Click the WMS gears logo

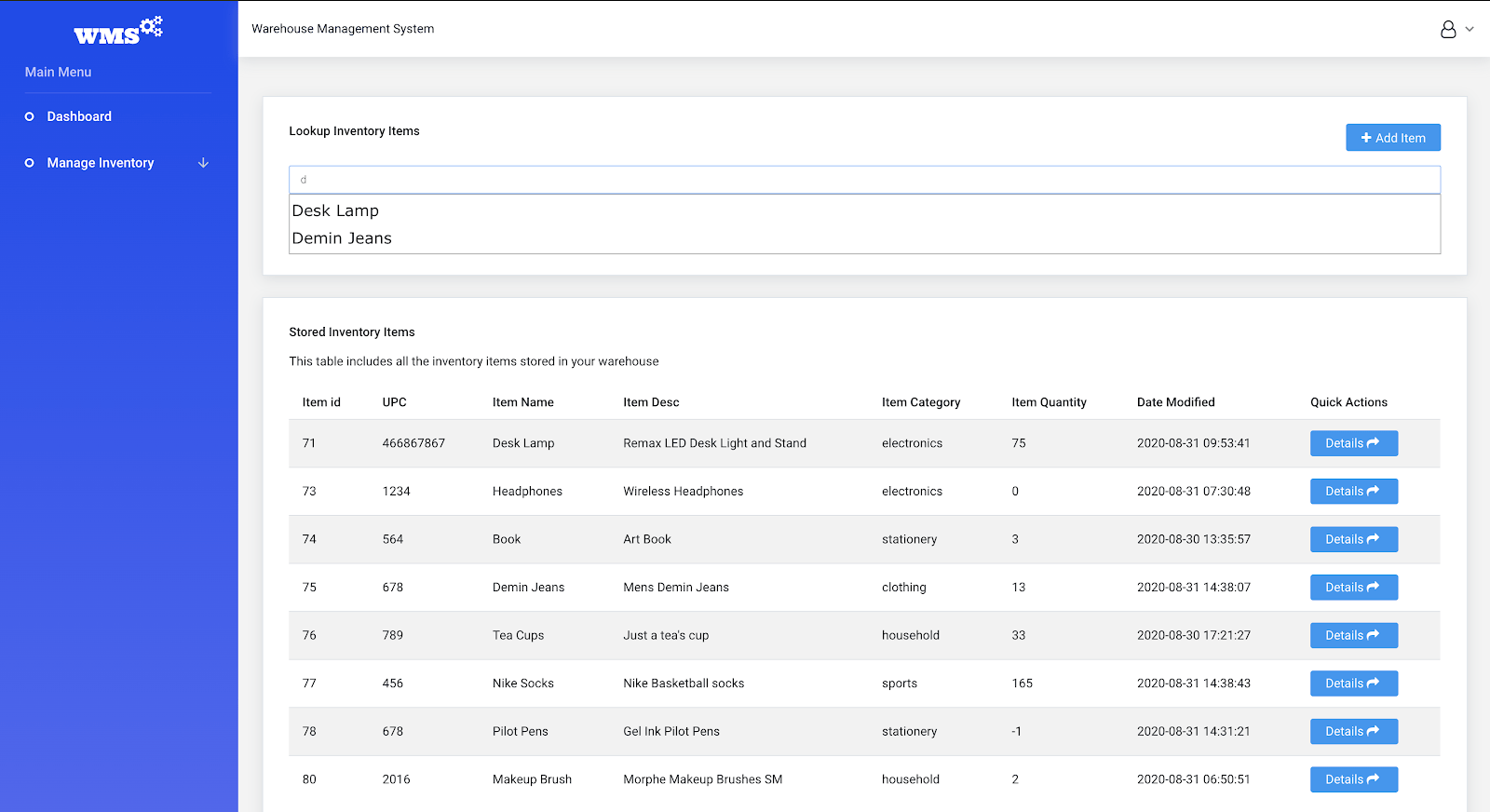click(118, 31)
